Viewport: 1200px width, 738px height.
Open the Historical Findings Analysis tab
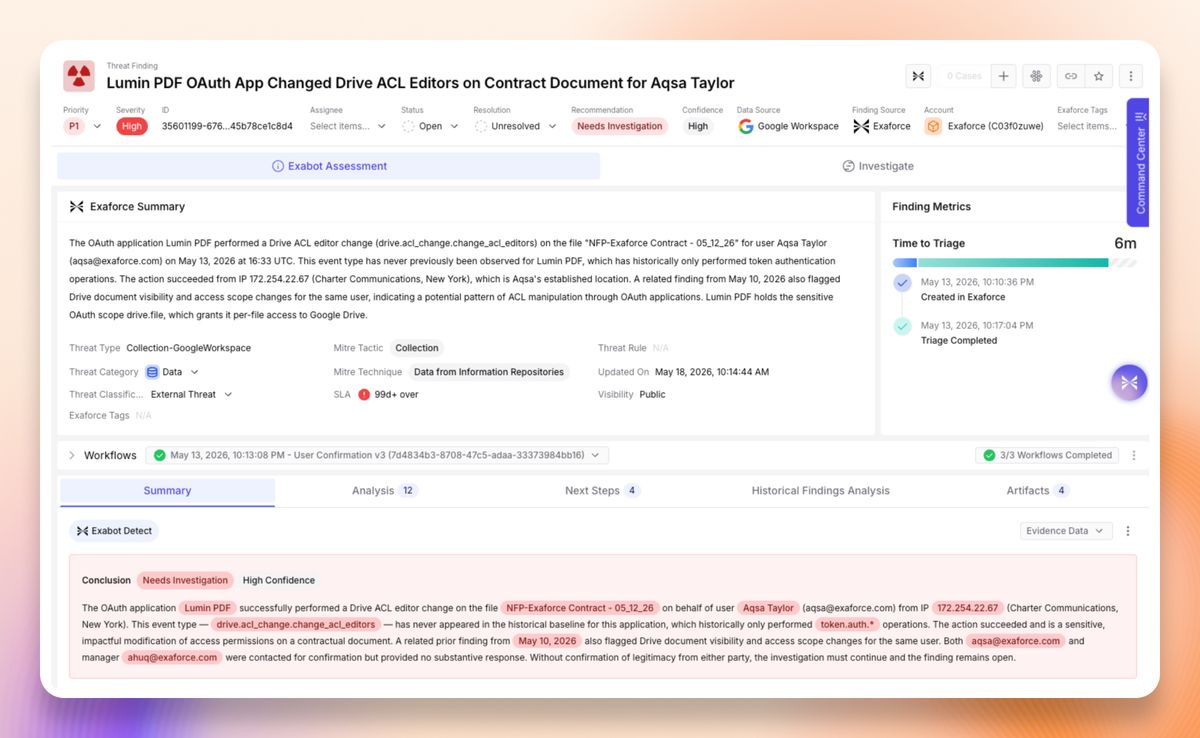coord(820,491)
